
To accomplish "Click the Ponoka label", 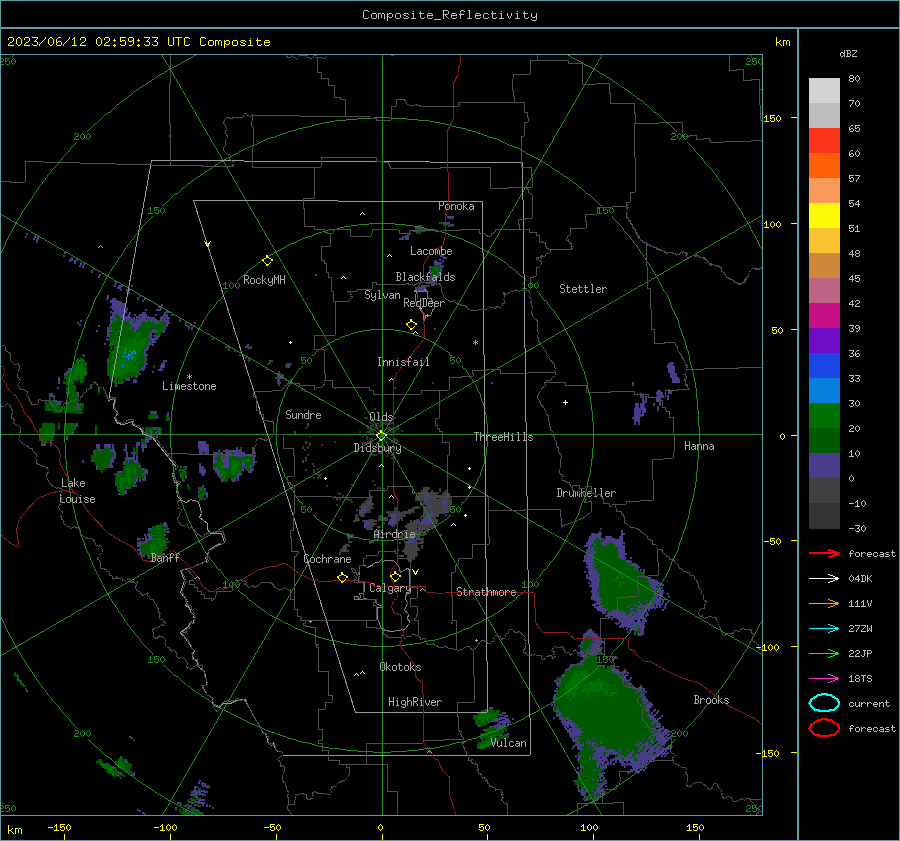I will coord(456,206).
